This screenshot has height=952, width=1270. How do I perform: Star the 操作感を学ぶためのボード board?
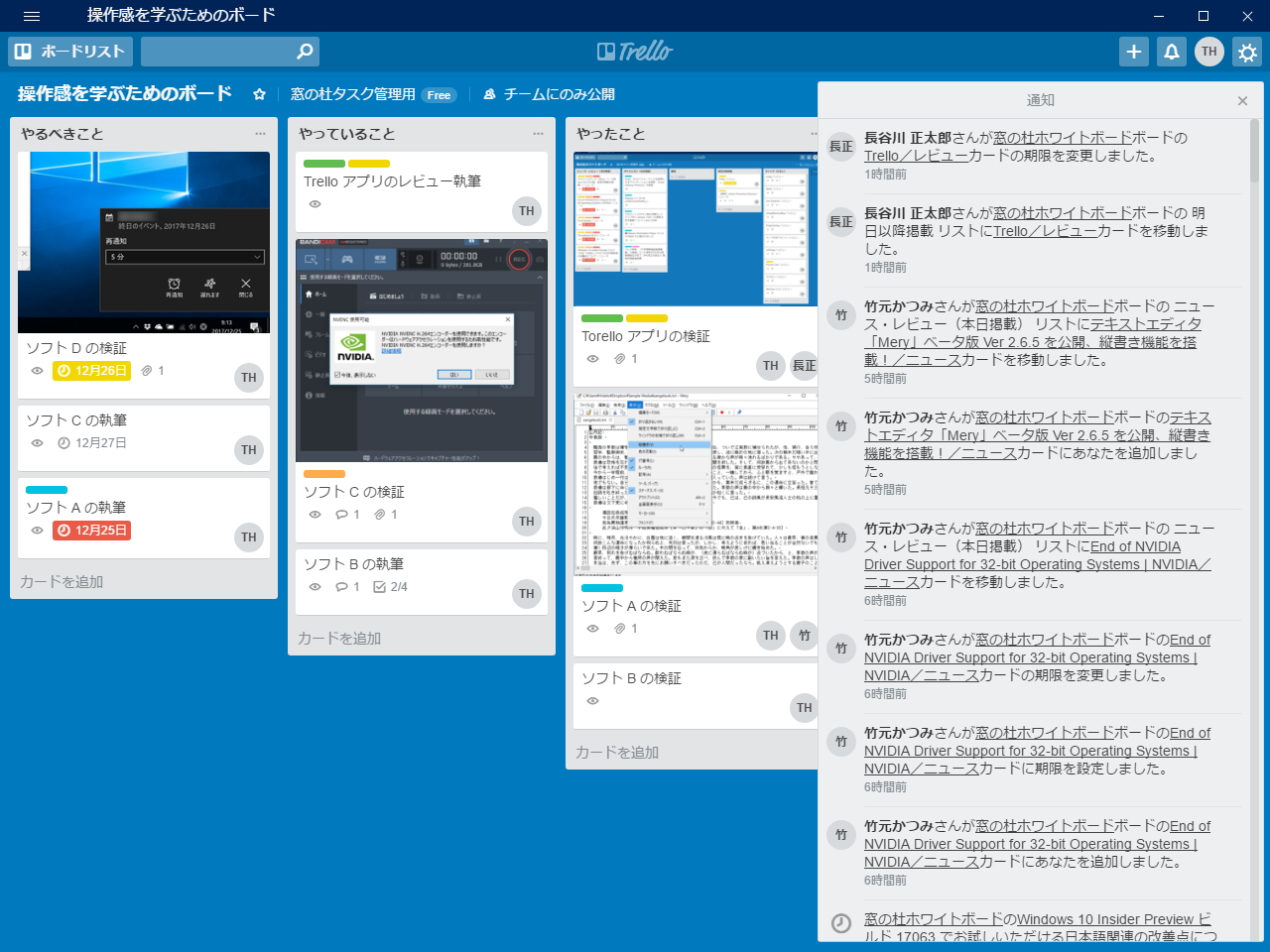coord(258,94)
